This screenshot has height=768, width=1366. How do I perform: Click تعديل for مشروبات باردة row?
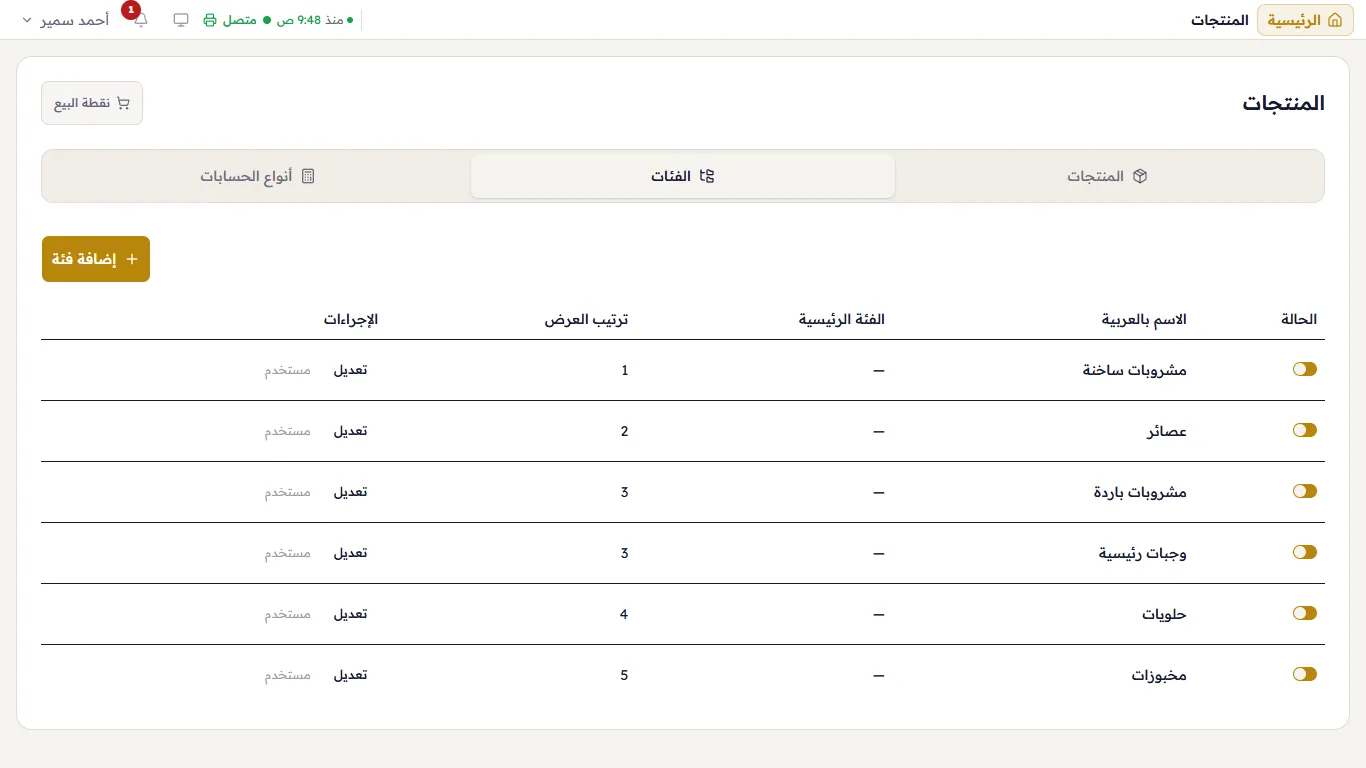350,492
